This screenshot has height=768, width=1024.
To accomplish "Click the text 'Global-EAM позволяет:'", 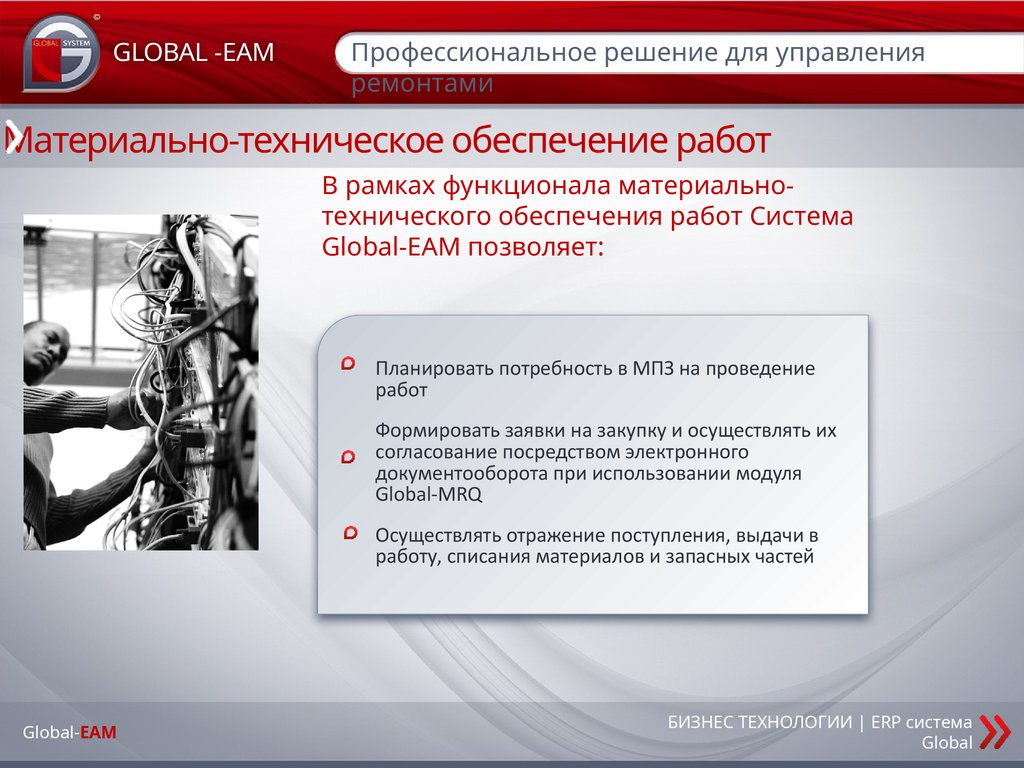I will pos(462,247).
